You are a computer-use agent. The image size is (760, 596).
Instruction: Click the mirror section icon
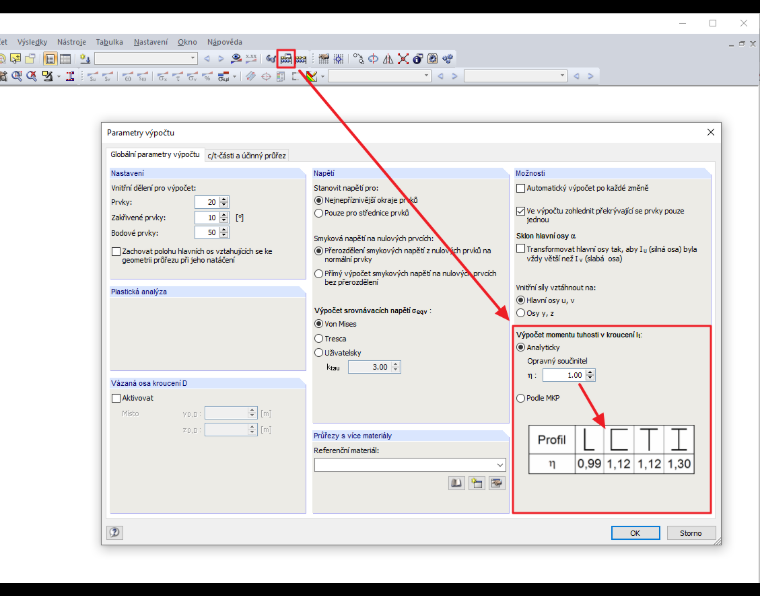click(x=388, y=59)
